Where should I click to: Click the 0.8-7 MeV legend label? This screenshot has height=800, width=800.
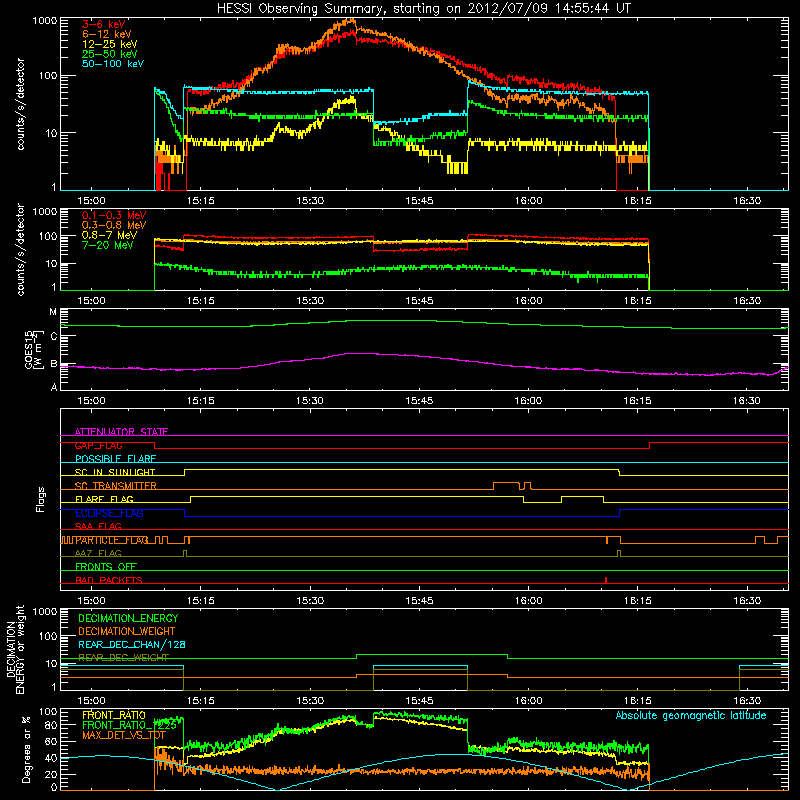[x=110, y=235]
